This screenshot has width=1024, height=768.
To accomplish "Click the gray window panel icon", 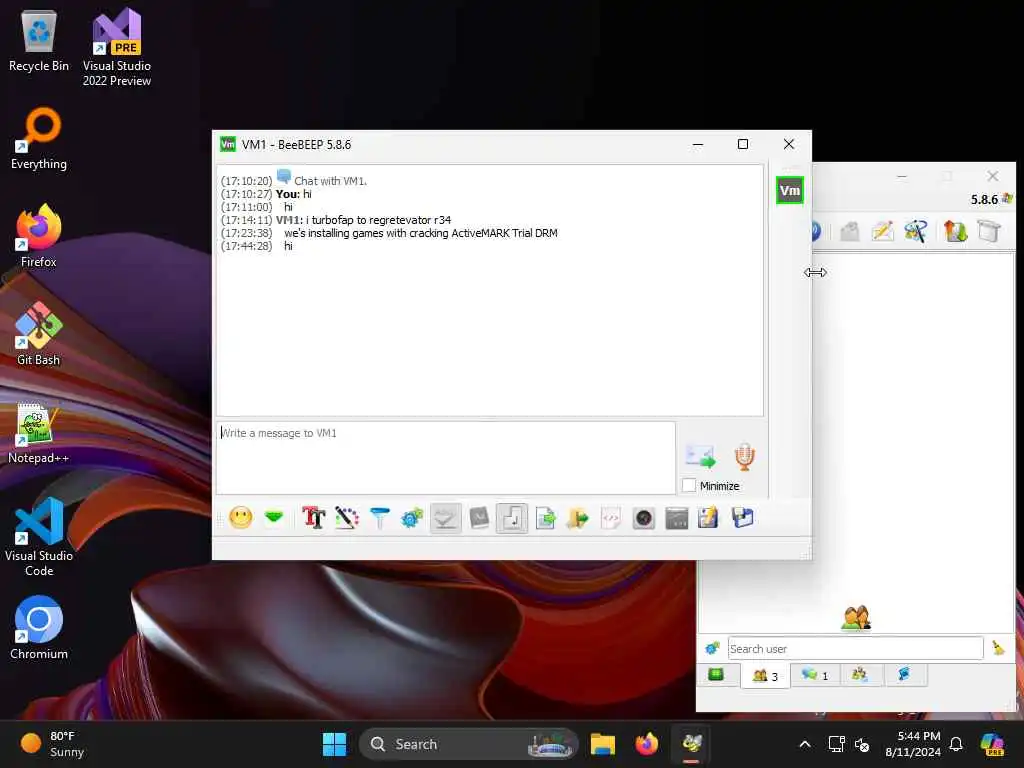I will point(677,518).
